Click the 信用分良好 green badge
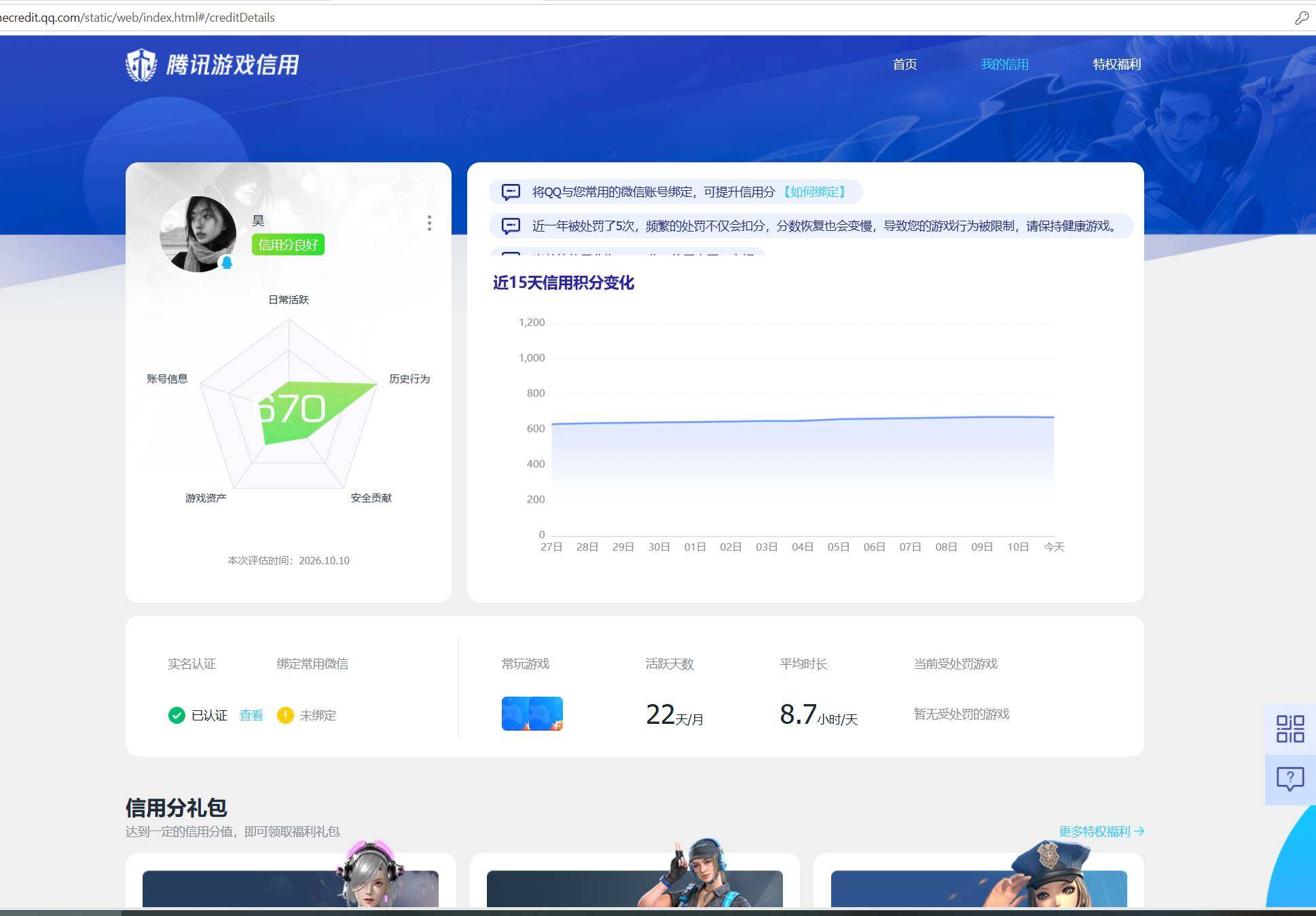Screen dimensions: 1316x916 click(288, 244)
